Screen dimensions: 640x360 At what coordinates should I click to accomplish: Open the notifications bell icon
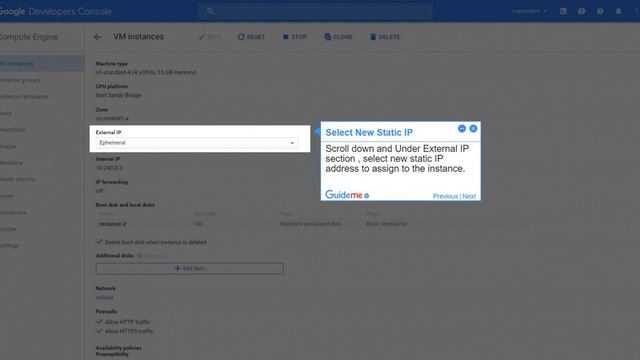pyautogui.click(x=618, y=11)
